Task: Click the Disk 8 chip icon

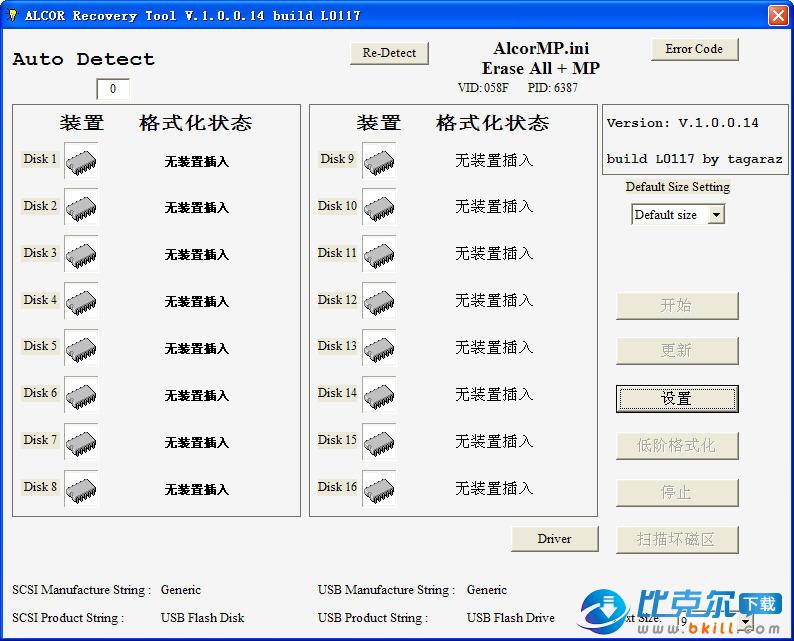Action: pyautogui.click(x=81, y=488)
